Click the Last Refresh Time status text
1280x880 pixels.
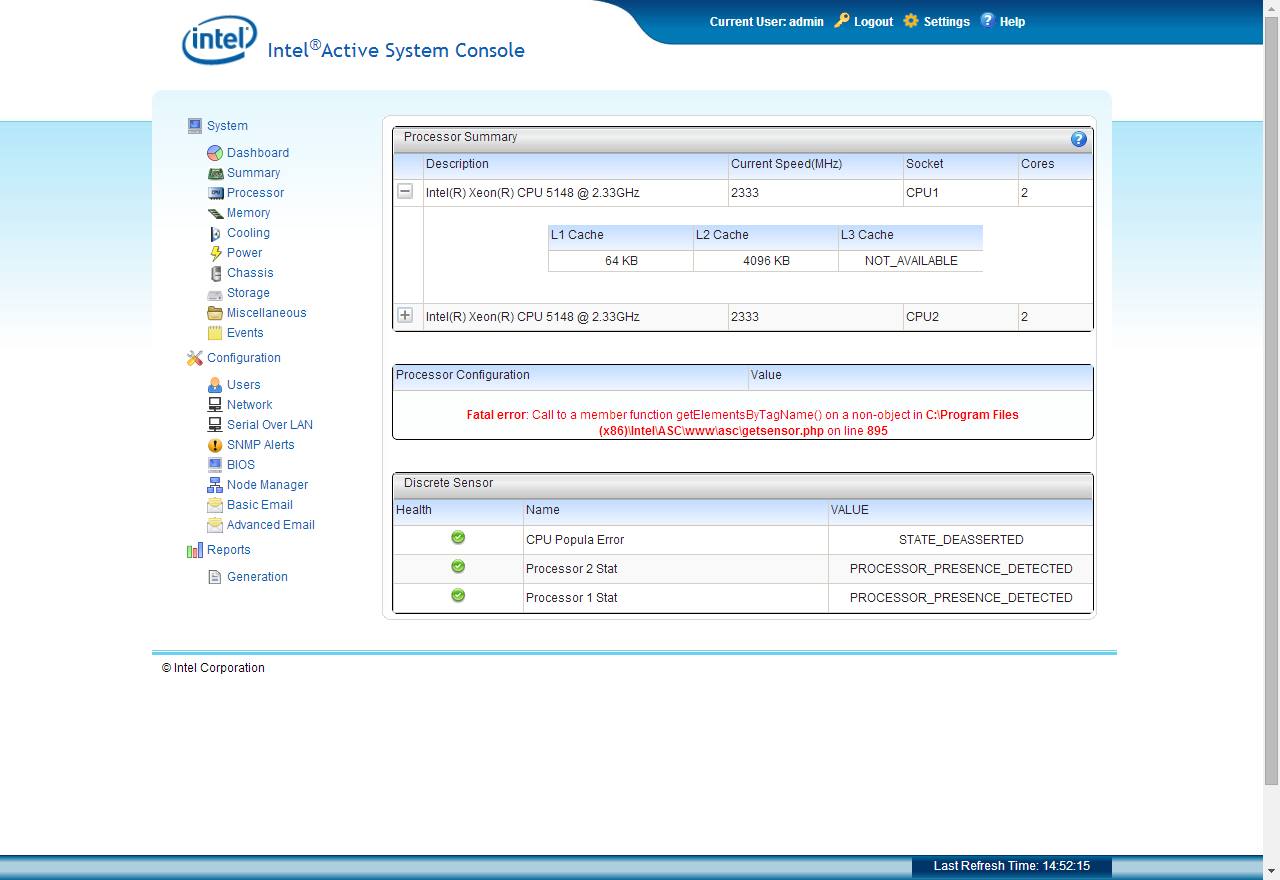pos(1012,866)
